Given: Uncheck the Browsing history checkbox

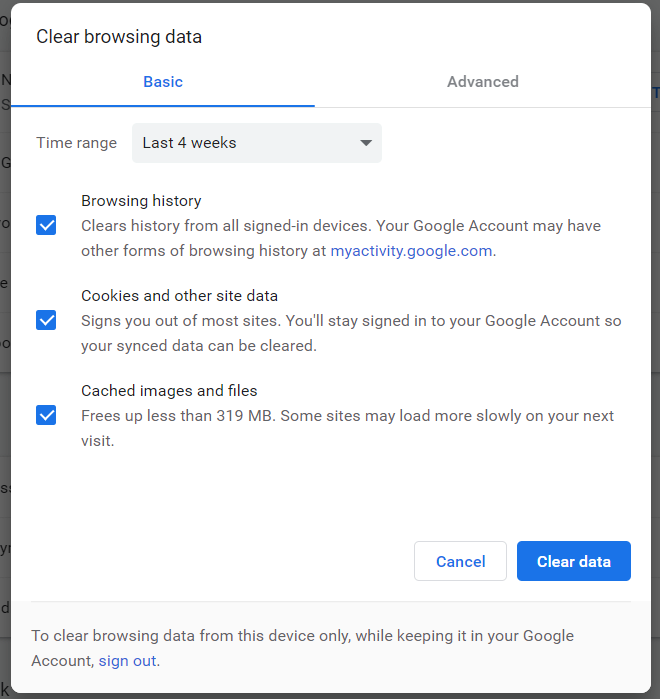Looking at the screenshot, I should click(46, 225).
